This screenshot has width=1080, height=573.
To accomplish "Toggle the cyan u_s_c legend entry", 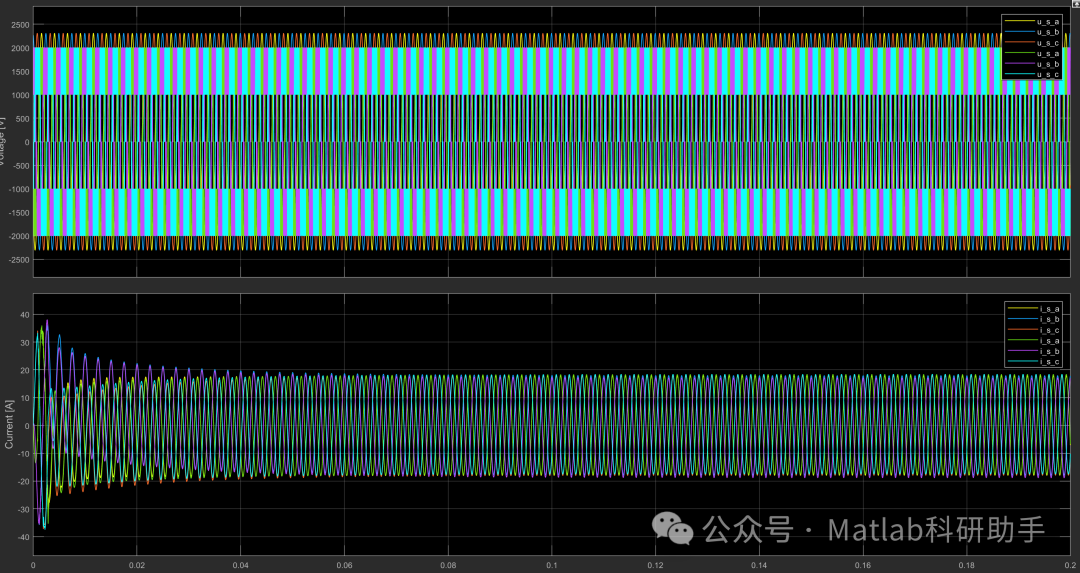I will [x=1032, y=74].
